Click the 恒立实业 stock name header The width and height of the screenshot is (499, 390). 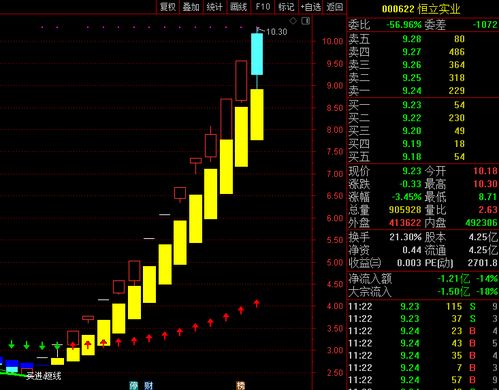point(439,9)
